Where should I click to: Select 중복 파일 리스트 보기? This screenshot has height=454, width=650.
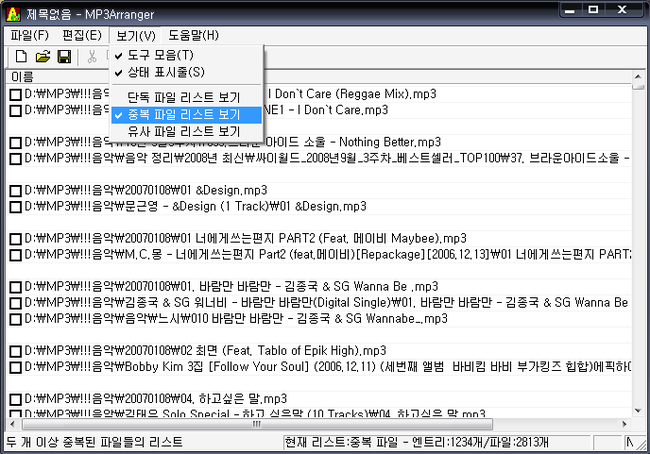(x=187, y=114)
